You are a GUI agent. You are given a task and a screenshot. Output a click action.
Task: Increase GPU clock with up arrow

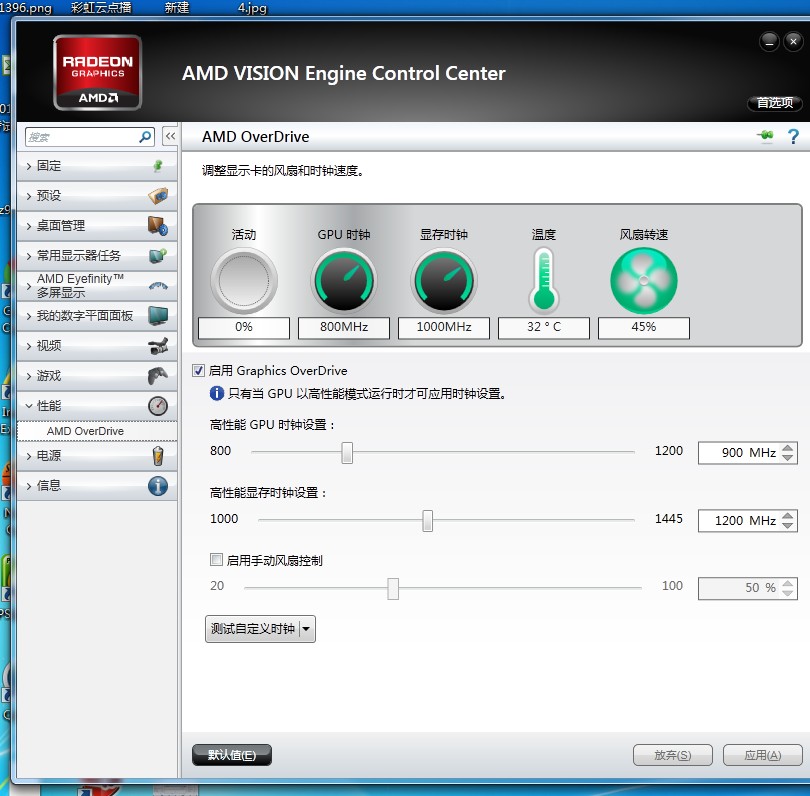[787, 448]
